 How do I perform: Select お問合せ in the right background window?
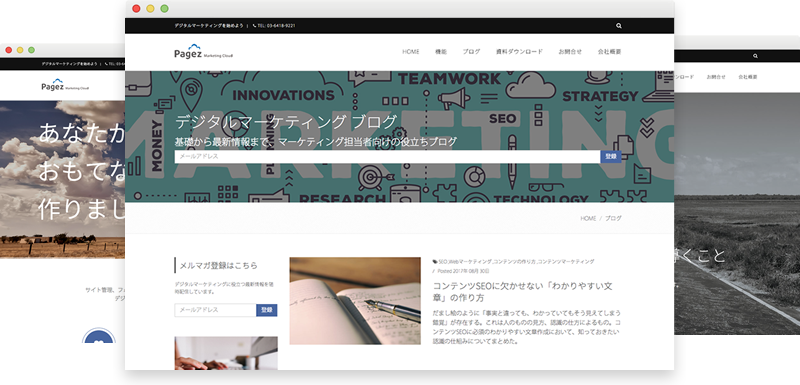tap(716, 77)
